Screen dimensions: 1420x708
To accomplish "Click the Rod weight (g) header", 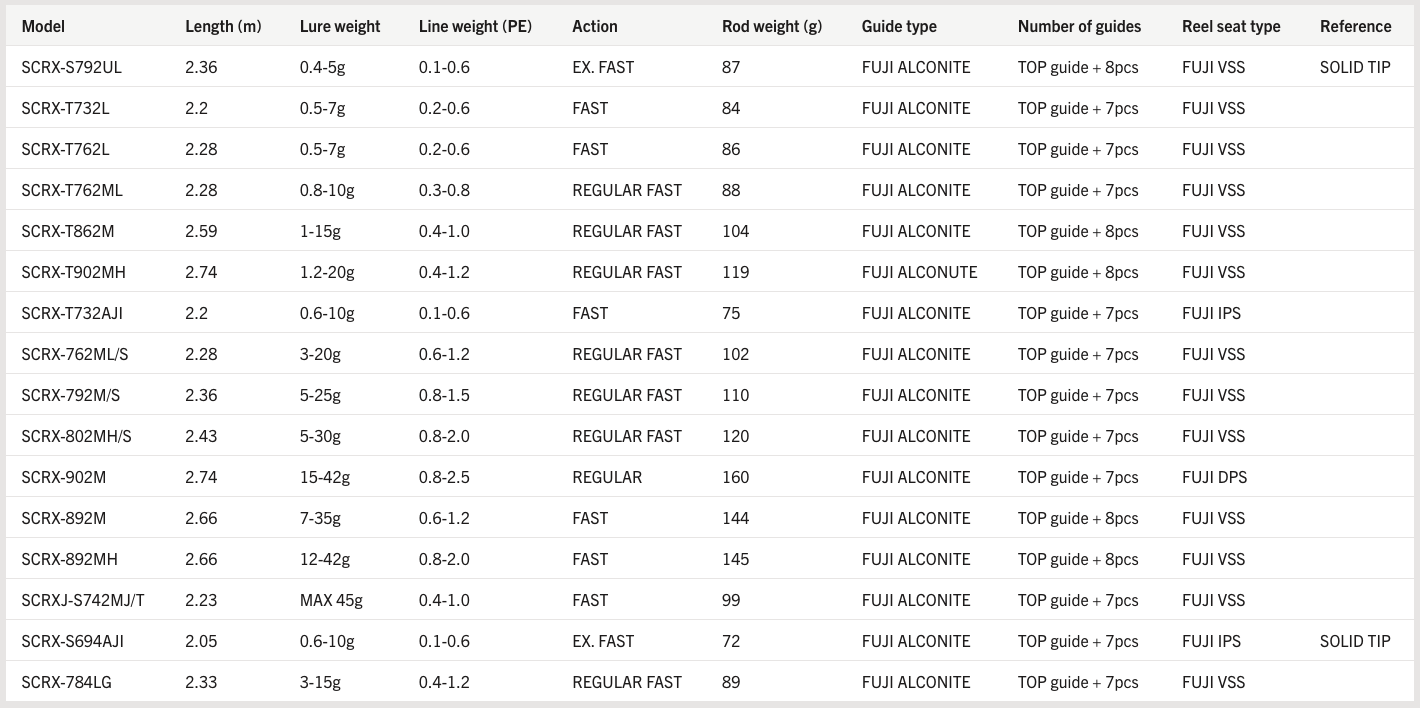I will coord(772,26).
